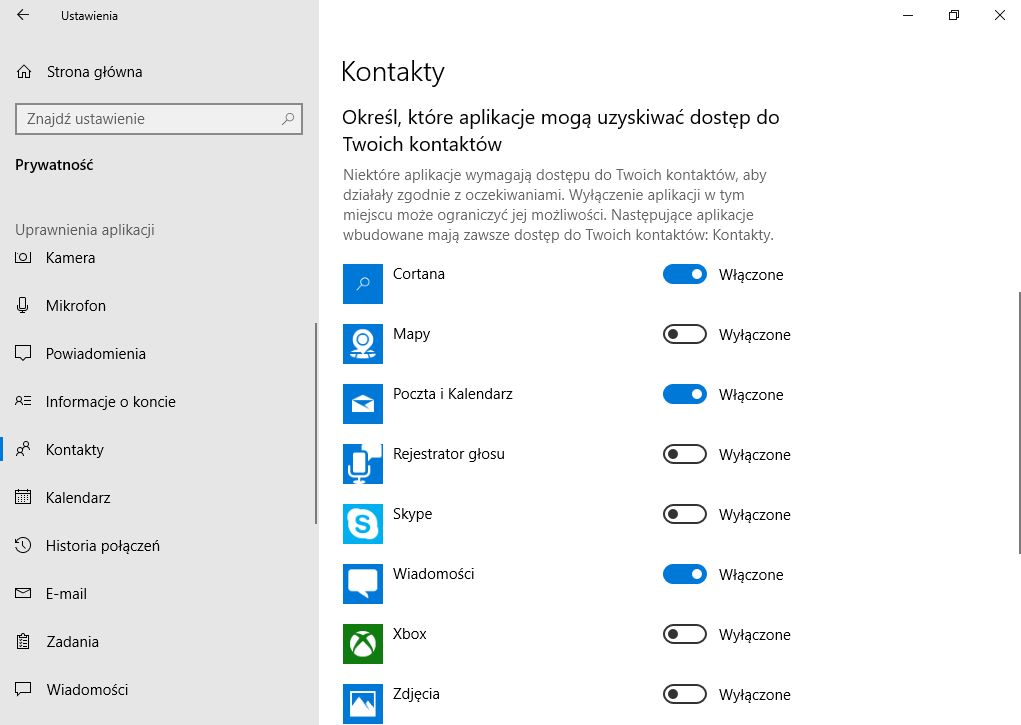The width and height of the screenshot is (1021, 725).
Task: Click the Mapy app icon
Action: pos(363,344)
